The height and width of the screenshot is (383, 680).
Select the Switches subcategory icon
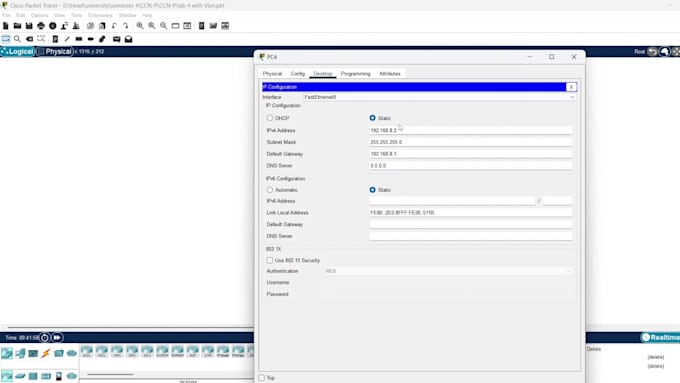[x=20, y=376]
